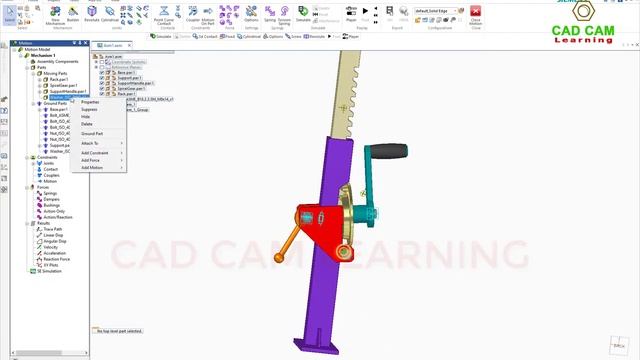Open the default_Solid Edge configuration dropdown

[435, 11]
